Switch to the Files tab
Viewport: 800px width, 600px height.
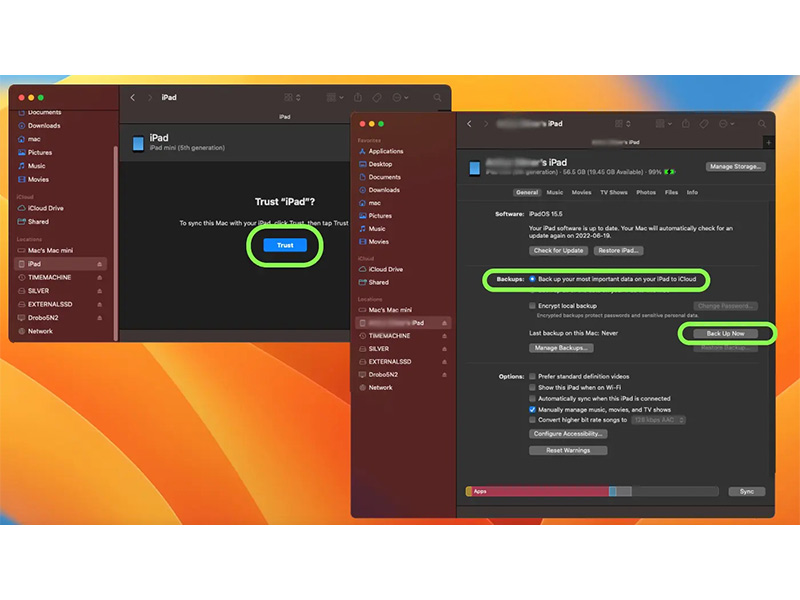click(671, 192)
